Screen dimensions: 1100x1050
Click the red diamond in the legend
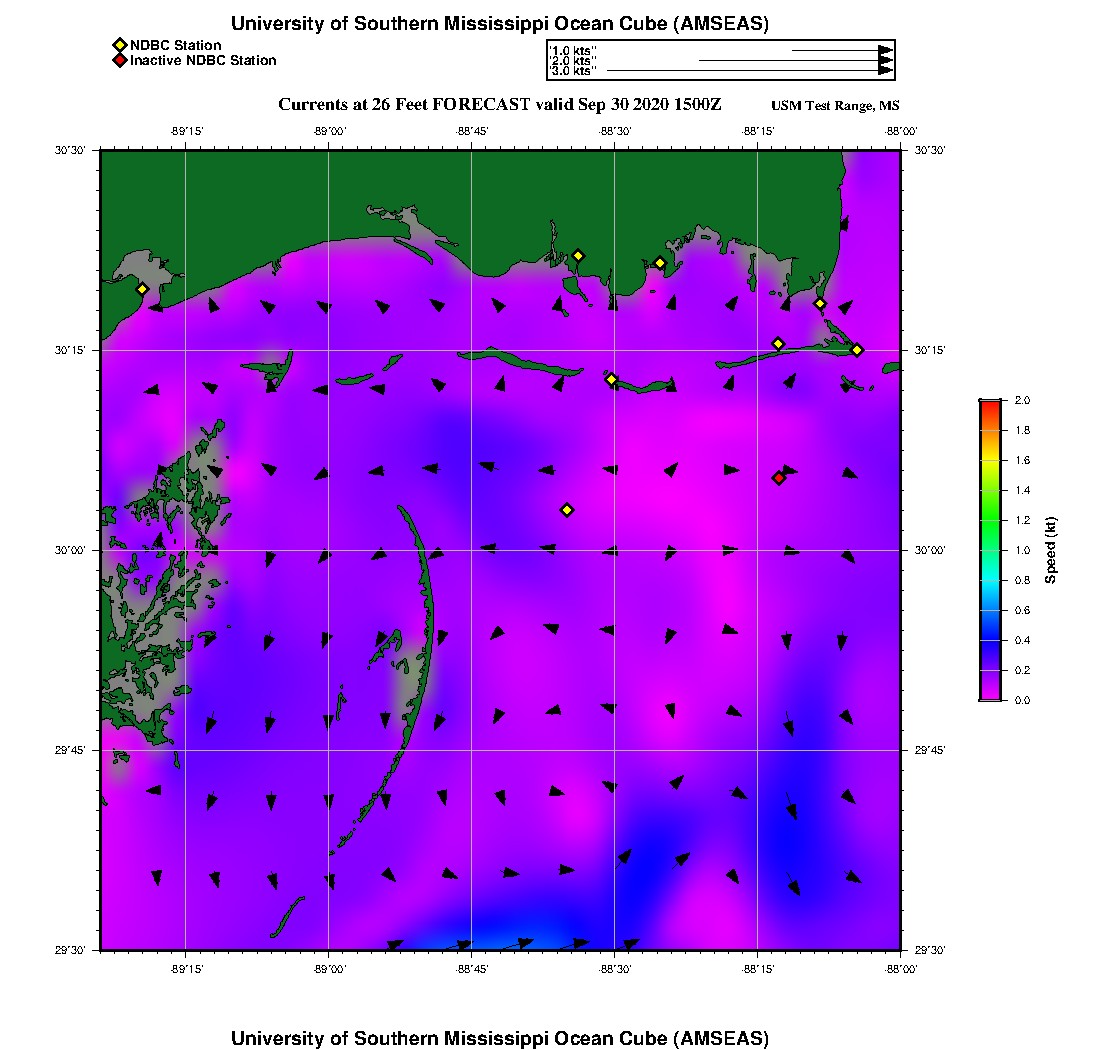coord(119,61)
